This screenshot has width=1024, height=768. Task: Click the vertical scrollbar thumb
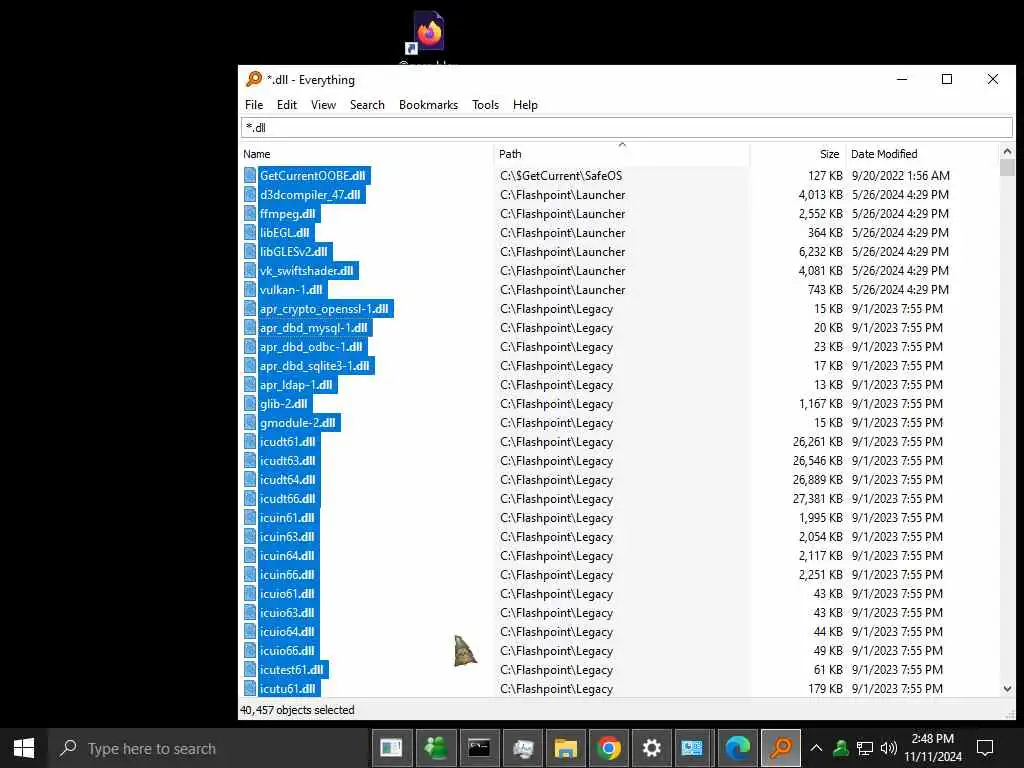1007,167
